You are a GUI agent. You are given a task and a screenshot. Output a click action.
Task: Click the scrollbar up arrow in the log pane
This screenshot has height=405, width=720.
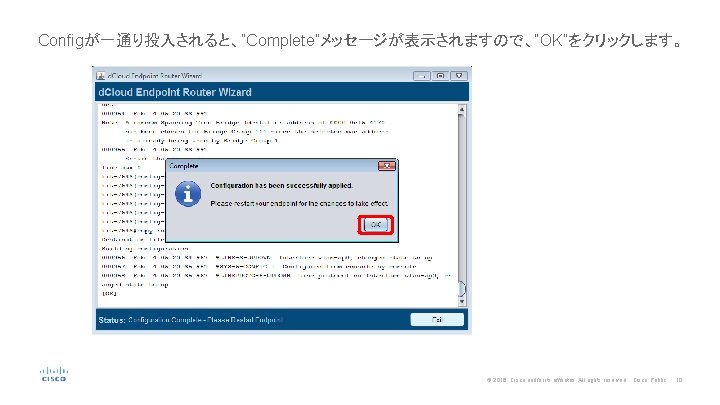pyautogui.click(x=461, y=110)
